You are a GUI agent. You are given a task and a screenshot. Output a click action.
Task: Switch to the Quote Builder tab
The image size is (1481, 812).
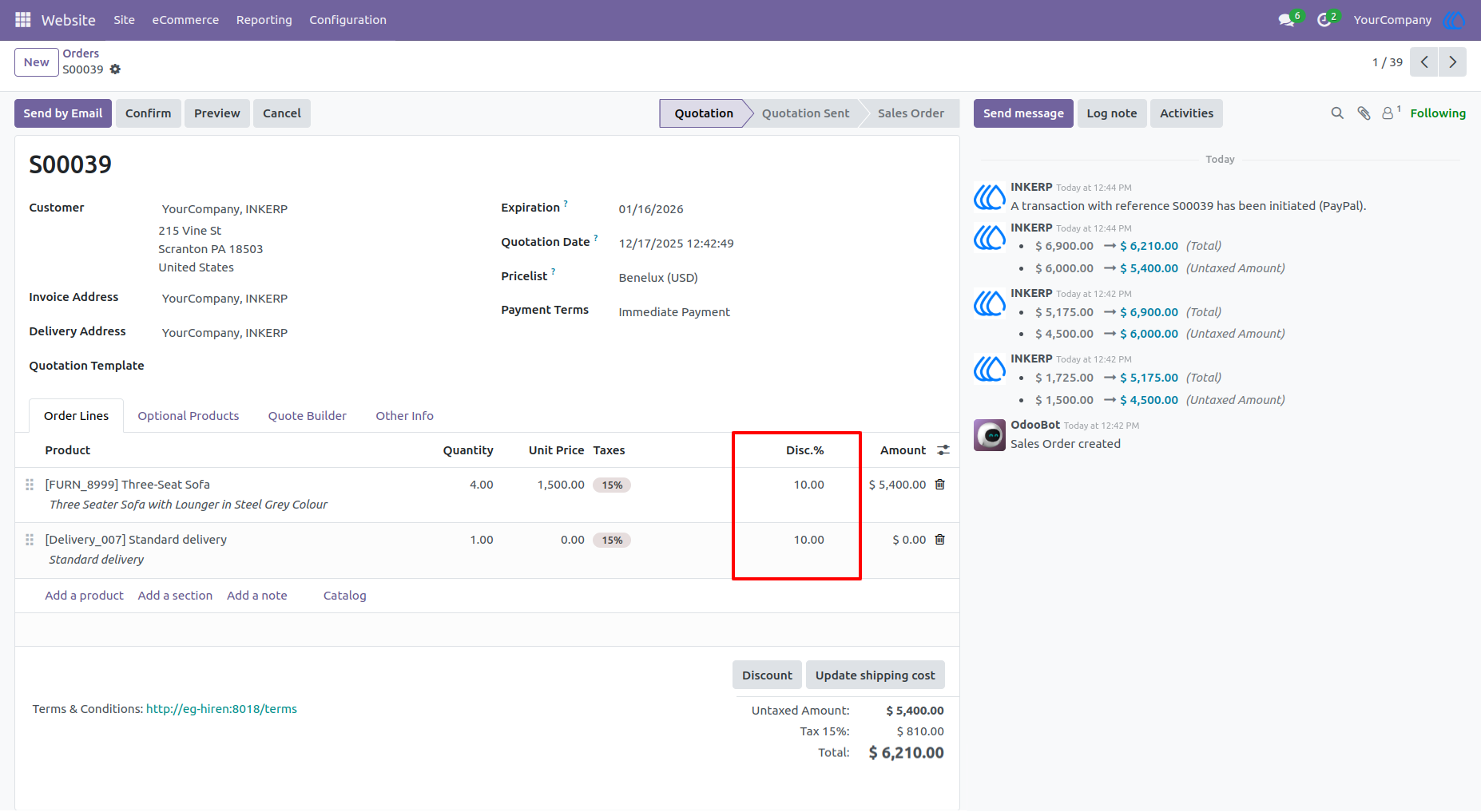point(308,416)
